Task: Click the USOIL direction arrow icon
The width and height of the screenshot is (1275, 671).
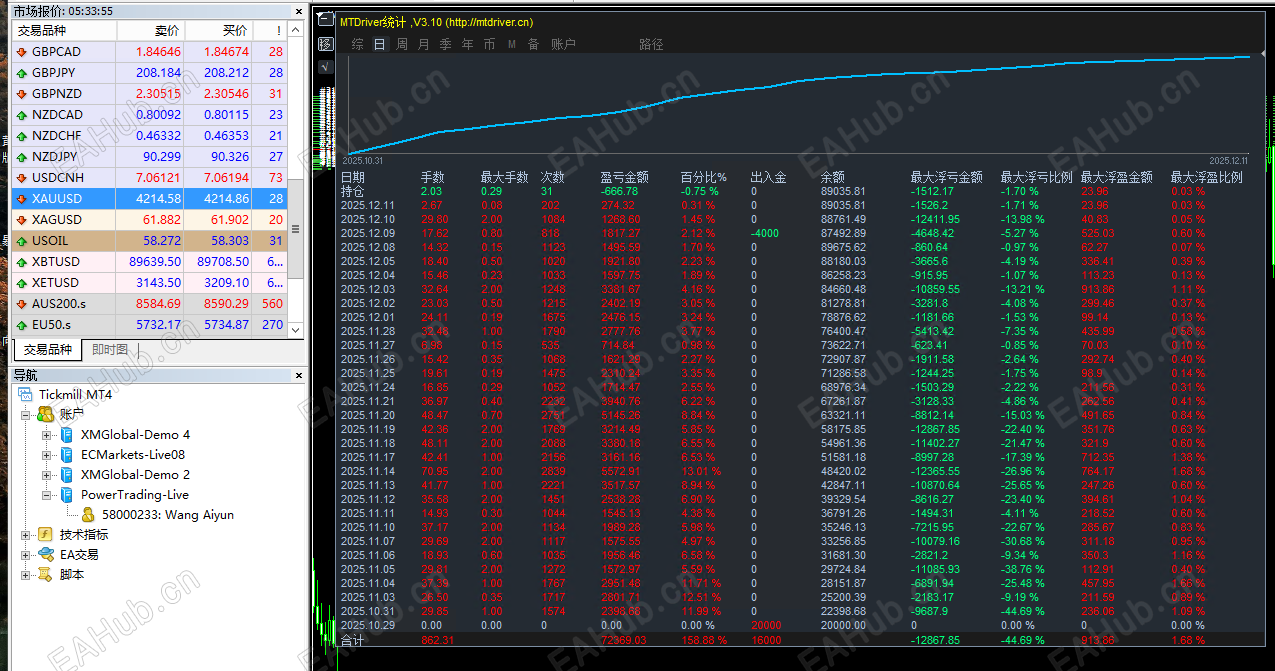Action: tap(23, 241)
